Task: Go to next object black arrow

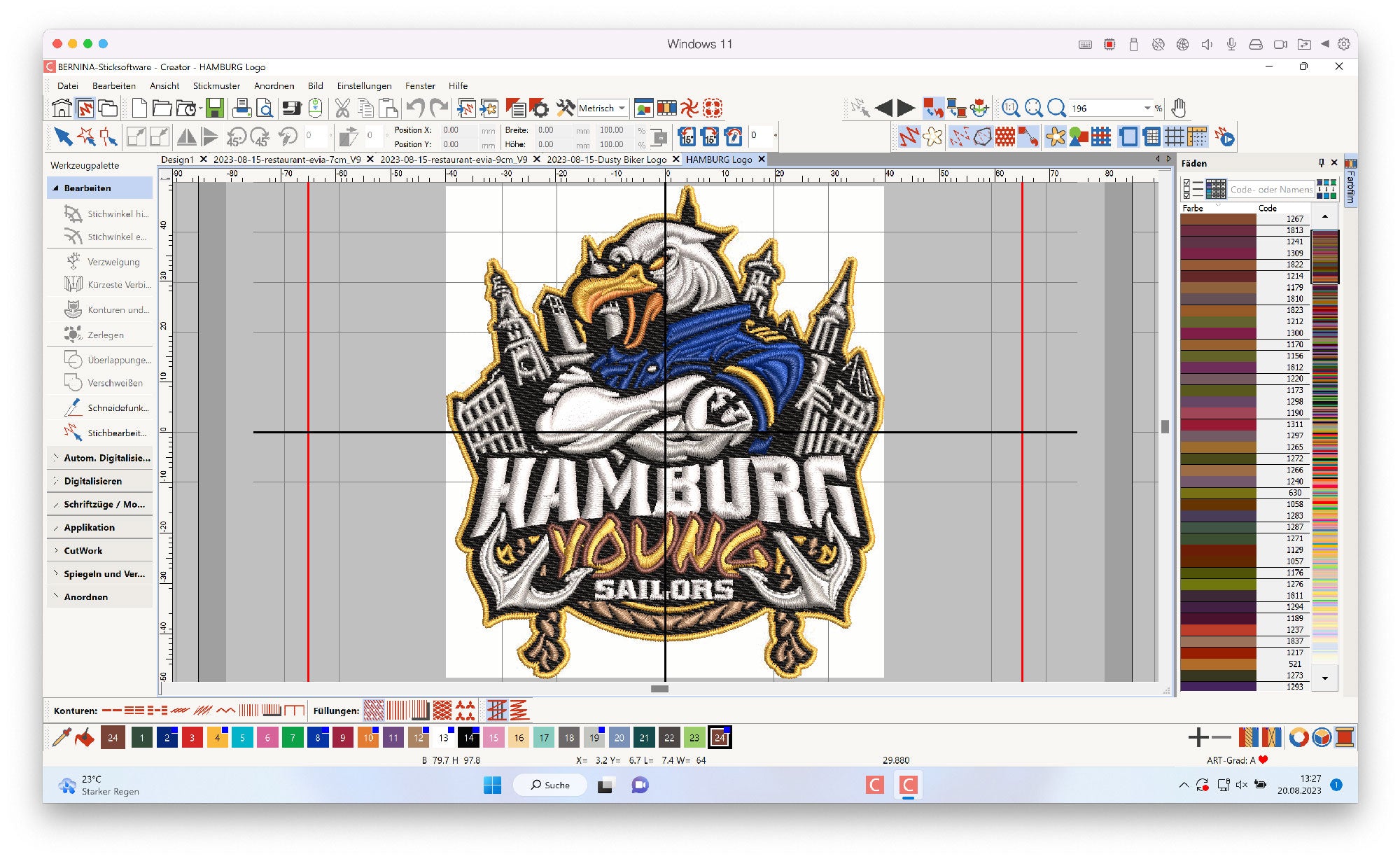Action: [x=906, y=108]
